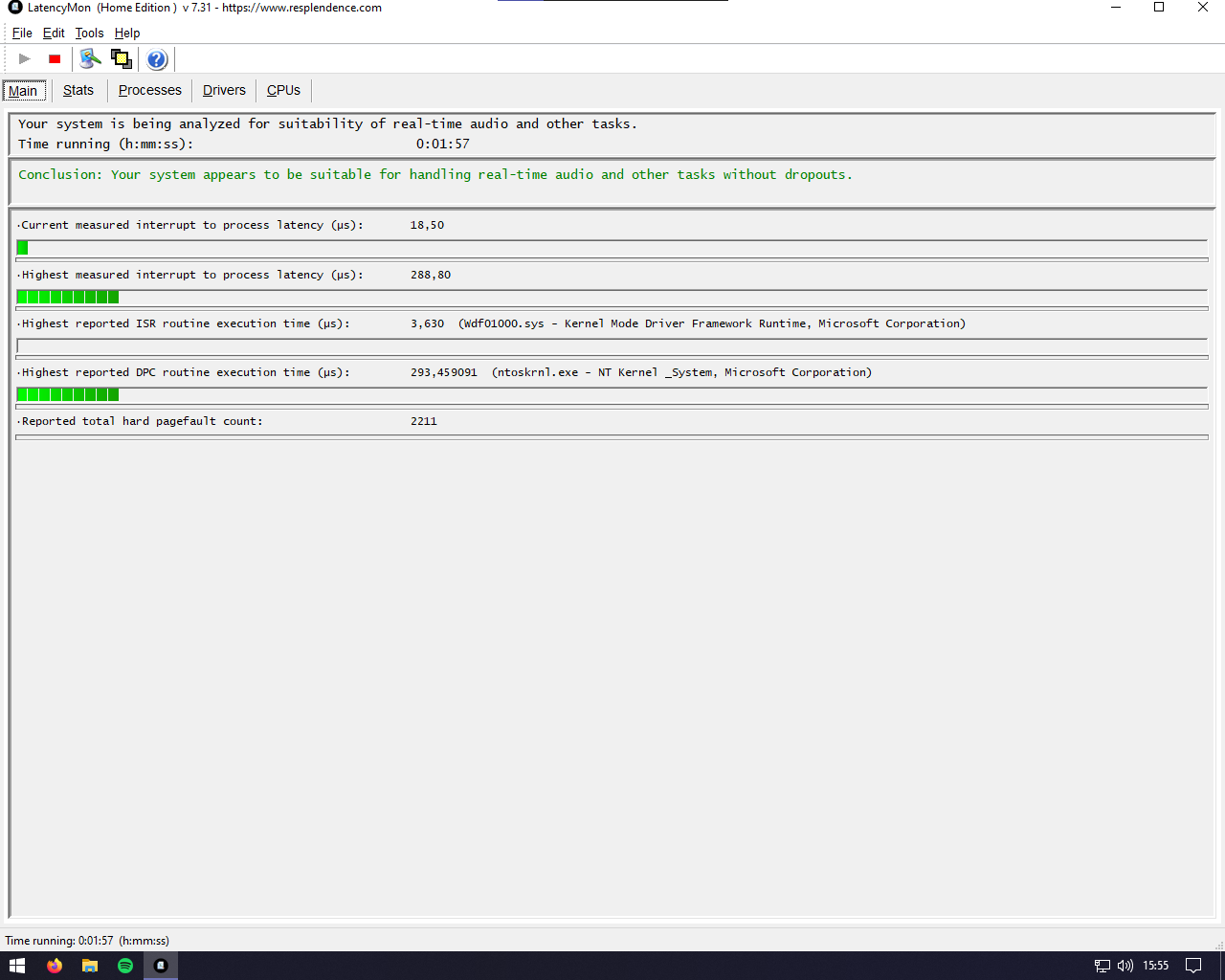The image size is (1225, 980).
Task: Launch Firefox from the taskbar
Action: tap(55, 966)
